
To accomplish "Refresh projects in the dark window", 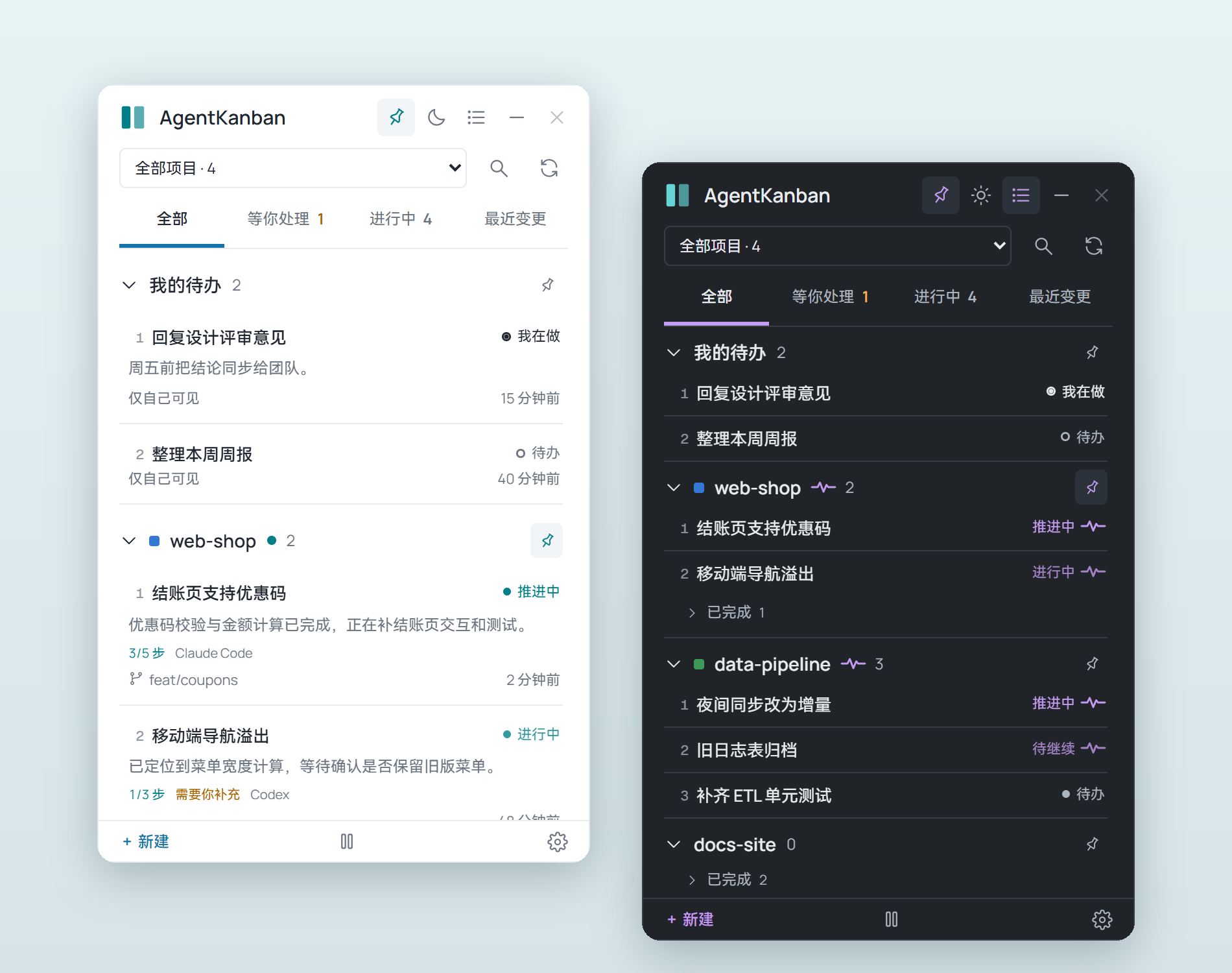I will [x=1094, y=246].
